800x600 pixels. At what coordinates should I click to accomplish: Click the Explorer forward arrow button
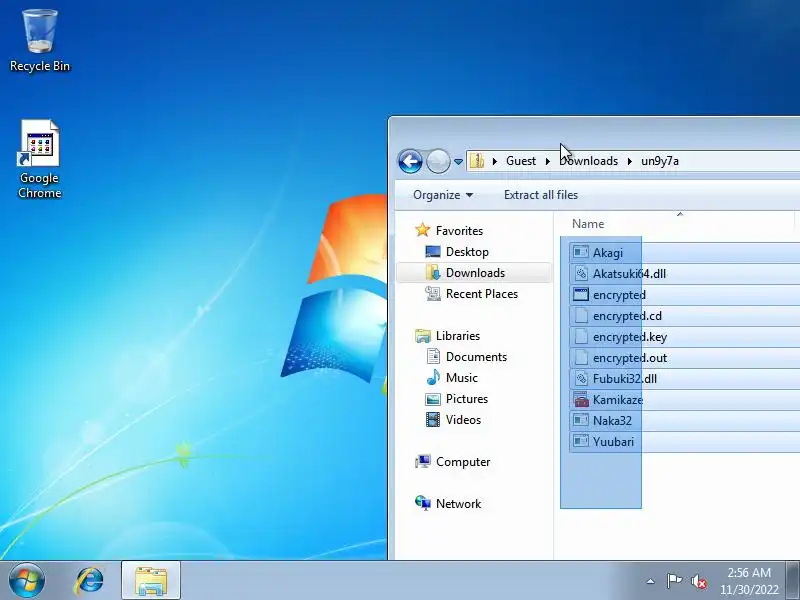pos(438,162)
